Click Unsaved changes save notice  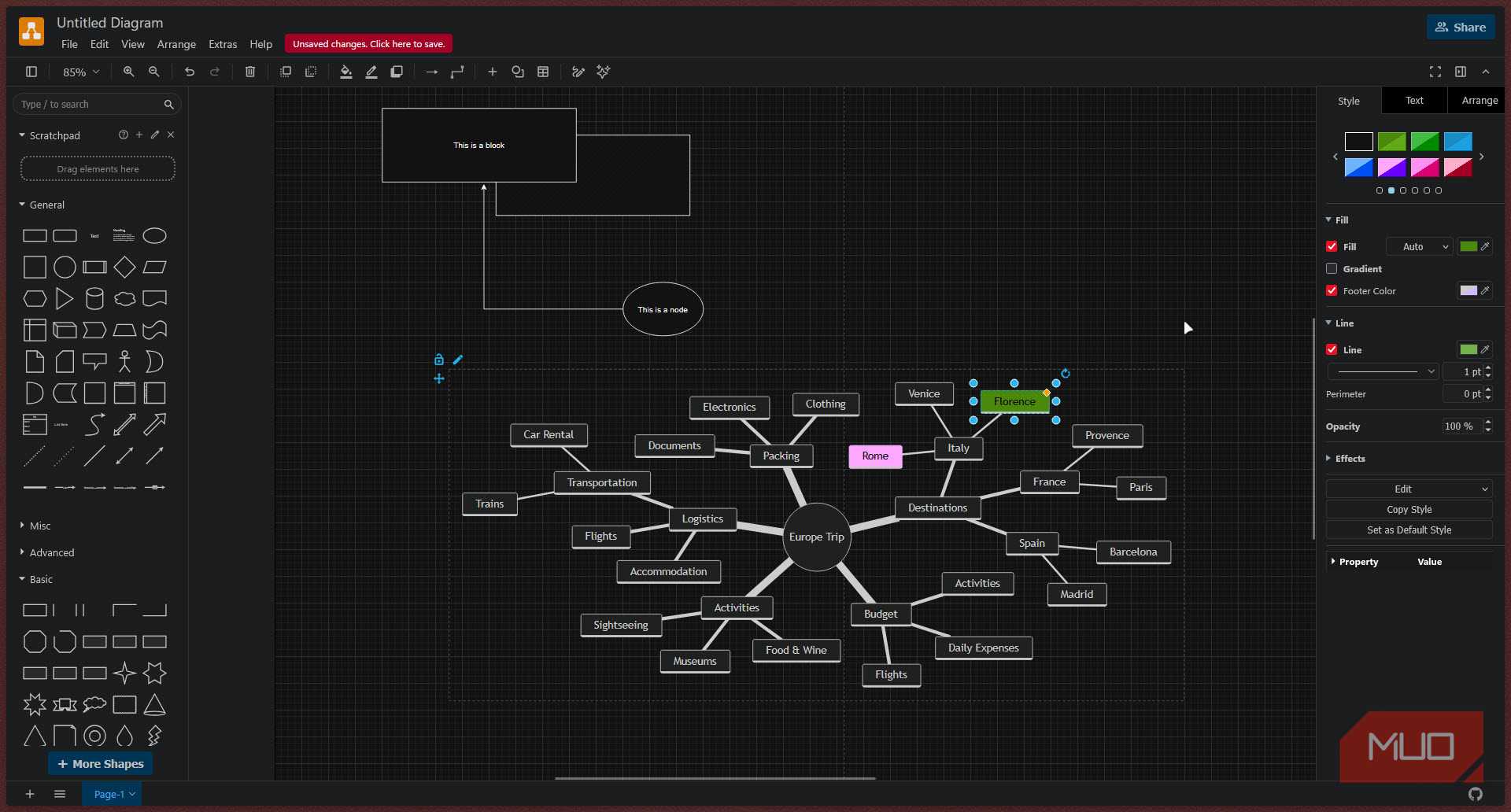pyautogui.click(x=368, y=44)
